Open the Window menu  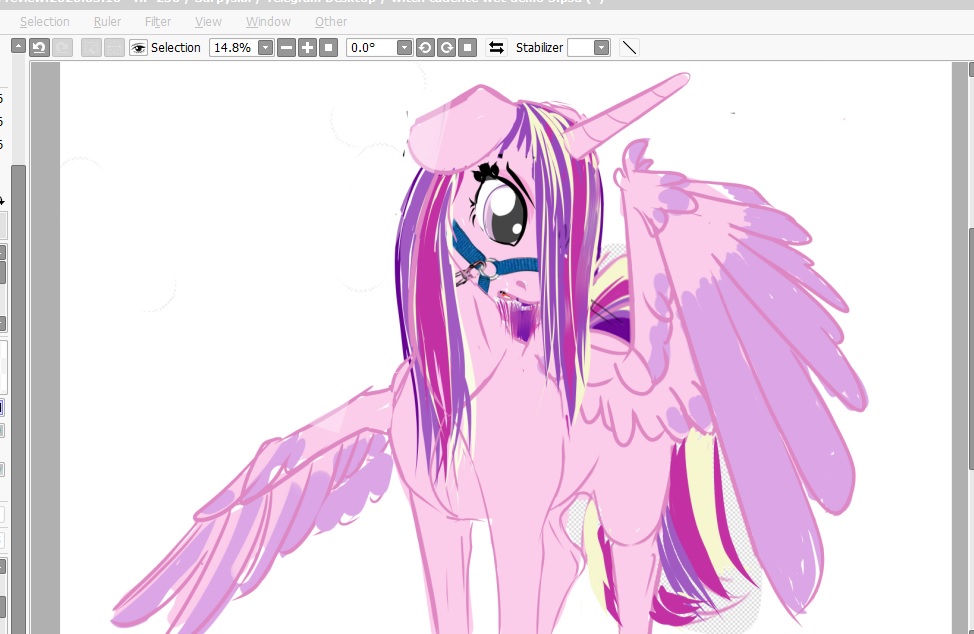point(268,22)
